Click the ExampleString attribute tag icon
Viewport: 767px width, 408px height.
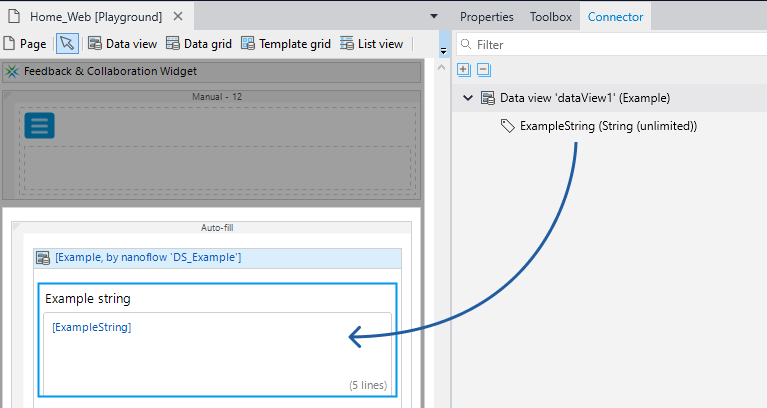pyautogui.click(x=508, y=126)
